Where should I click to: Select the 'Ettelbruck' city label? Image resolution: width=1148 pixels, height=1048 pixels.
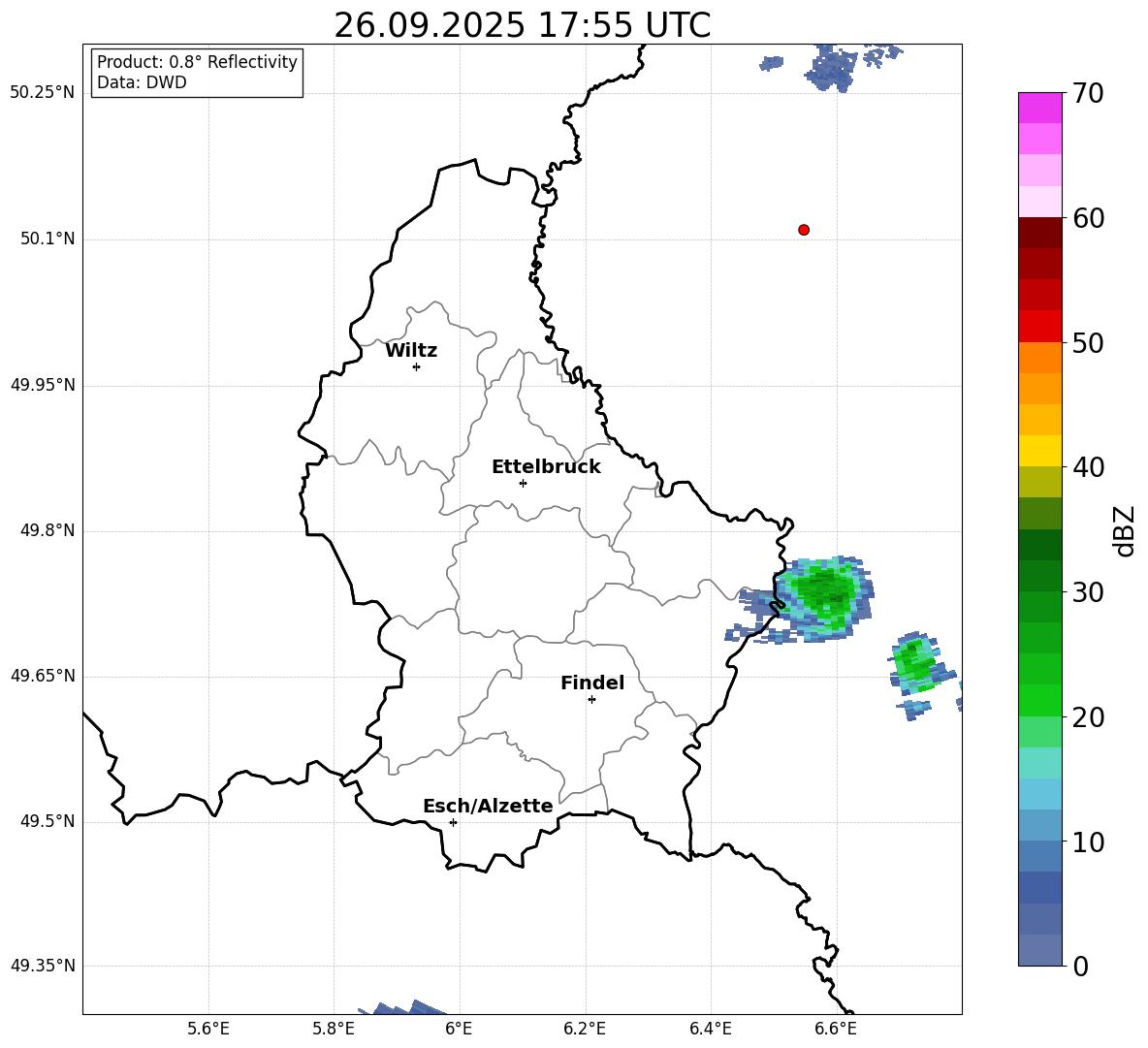tap(546, 467)
